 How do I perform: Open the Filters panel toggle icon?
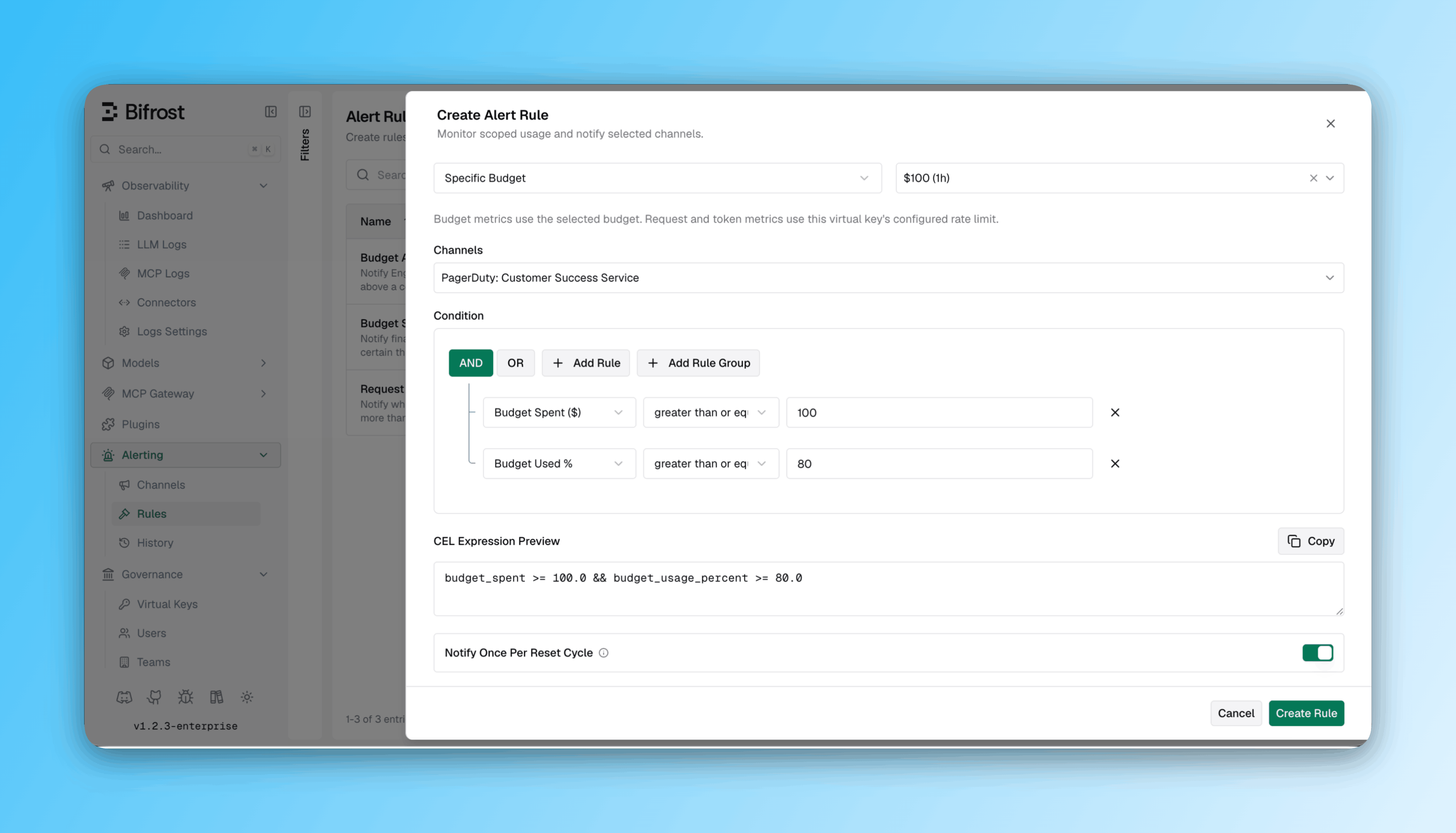[305, 111]
